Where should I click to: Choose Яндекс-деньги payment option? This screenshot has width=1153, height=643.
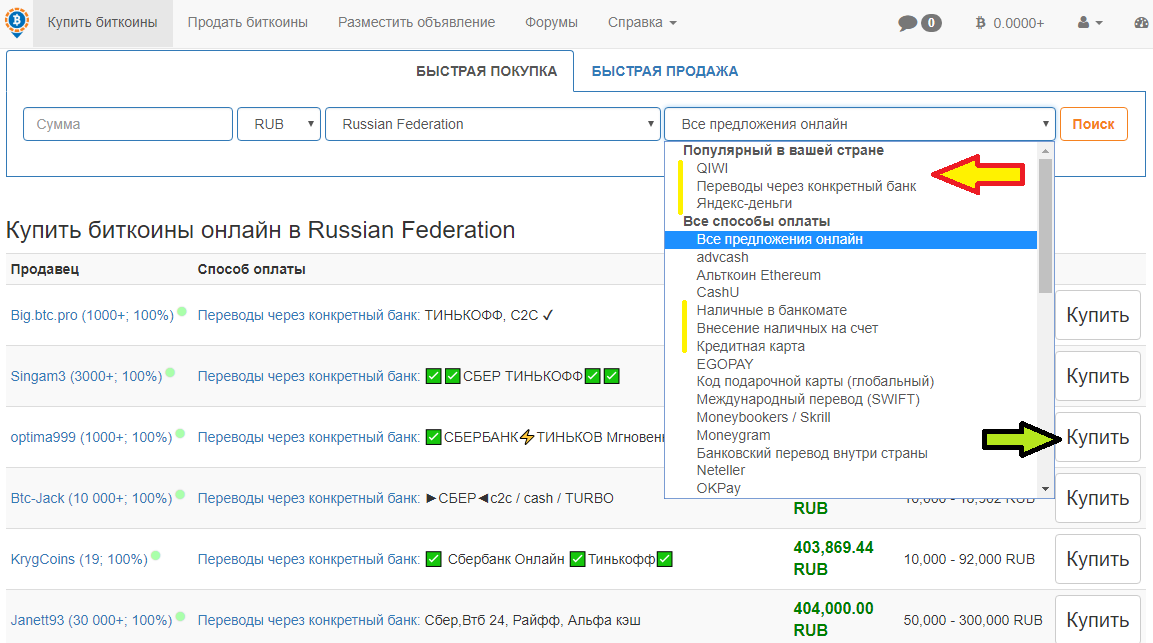[744, 203]
